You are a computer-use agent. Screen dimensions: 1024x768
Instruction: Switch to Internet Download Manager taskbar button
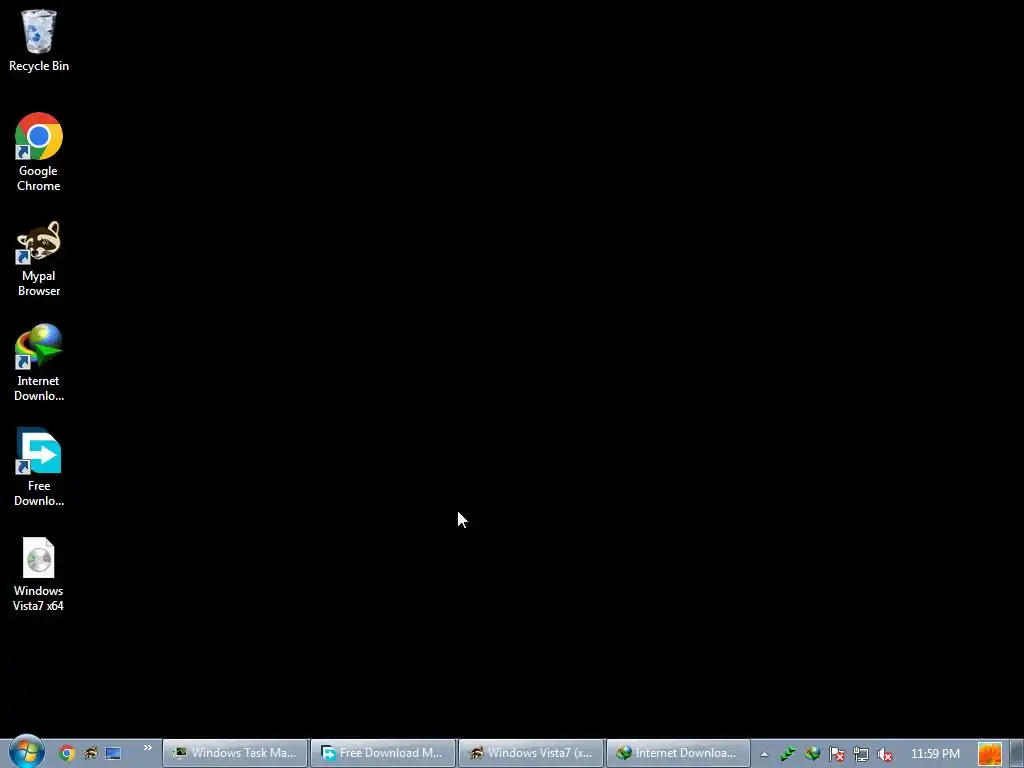679,753
